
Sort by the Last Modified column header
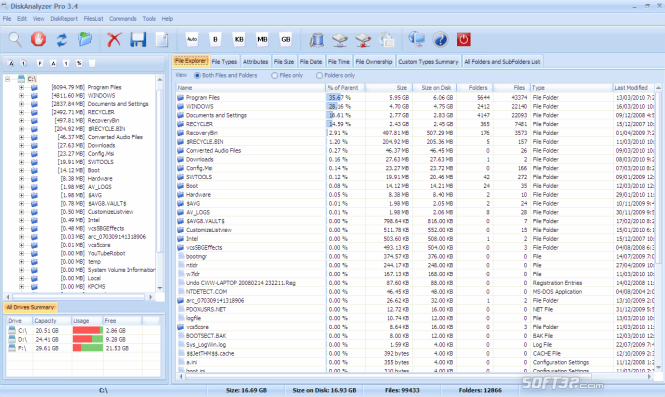634,88
